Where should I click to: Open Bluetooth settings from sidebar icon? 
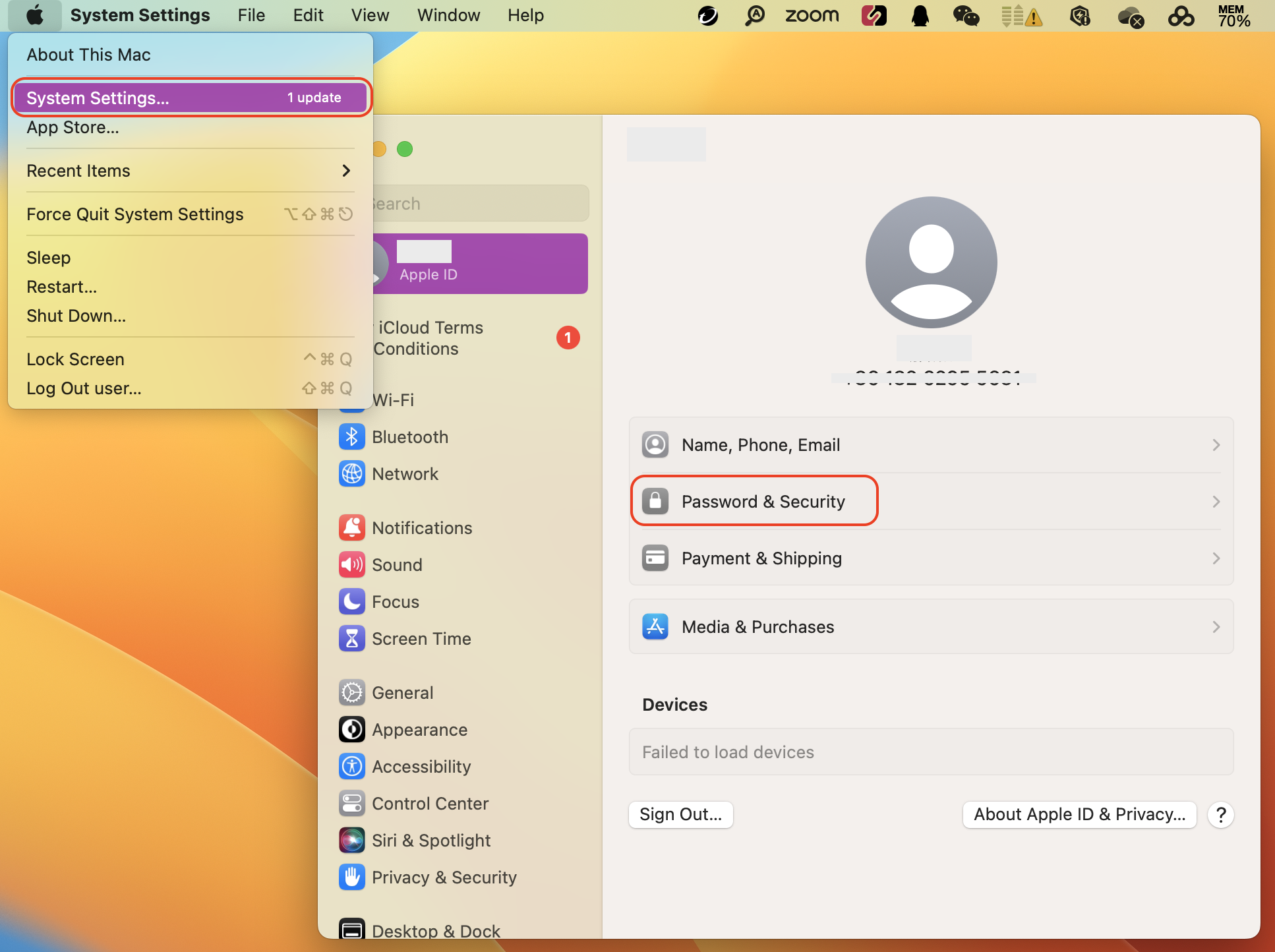(351, 436)
